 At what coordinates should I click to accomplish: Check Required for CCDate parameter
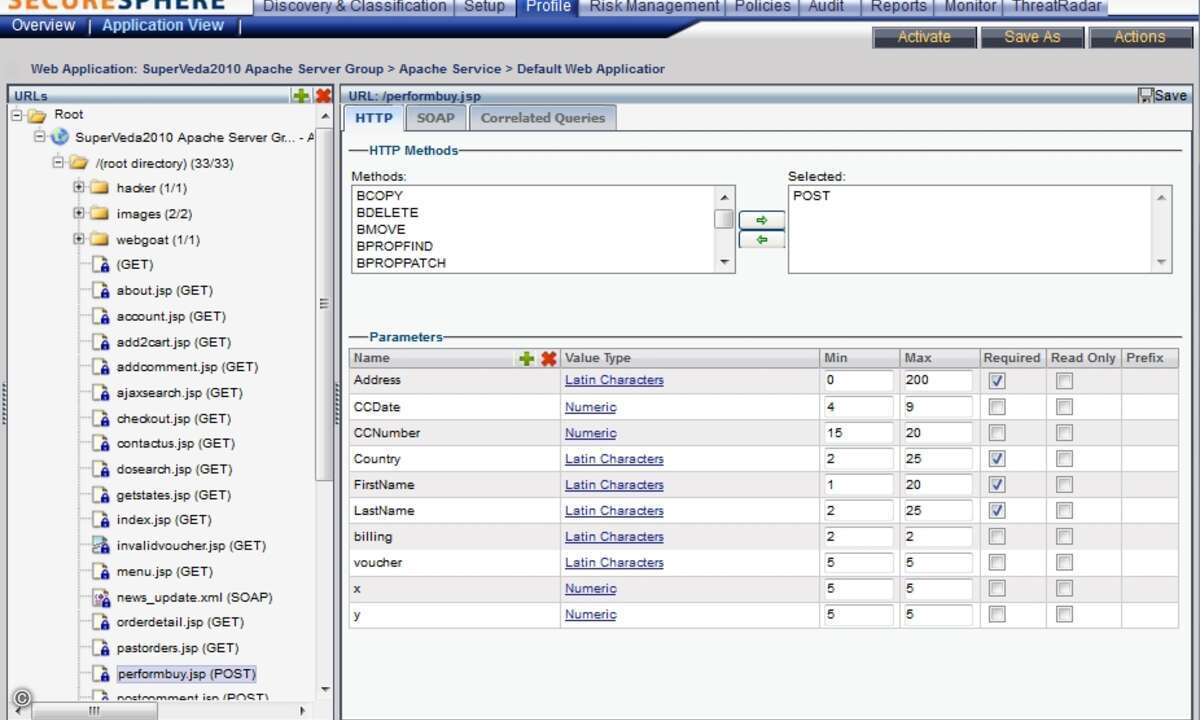[997, 407]
